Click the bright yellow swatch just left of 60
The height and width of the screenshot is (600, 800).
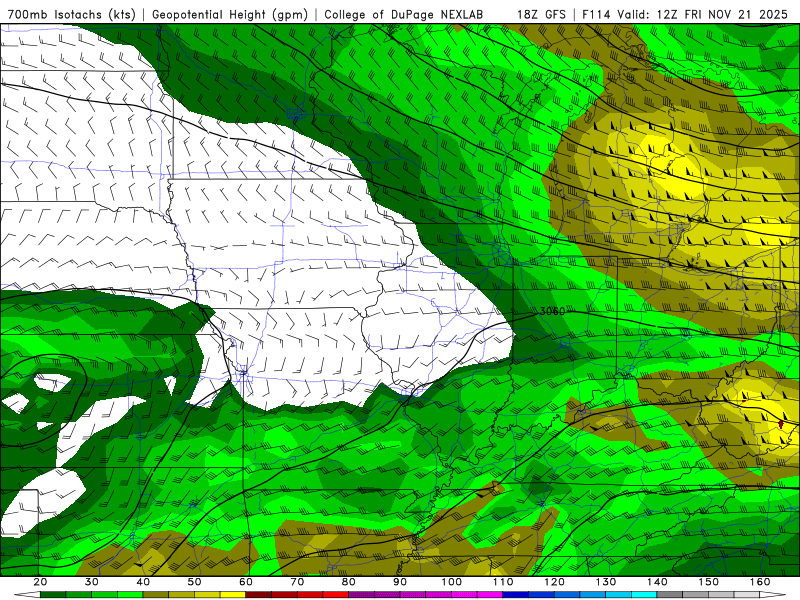pos(233,595)
